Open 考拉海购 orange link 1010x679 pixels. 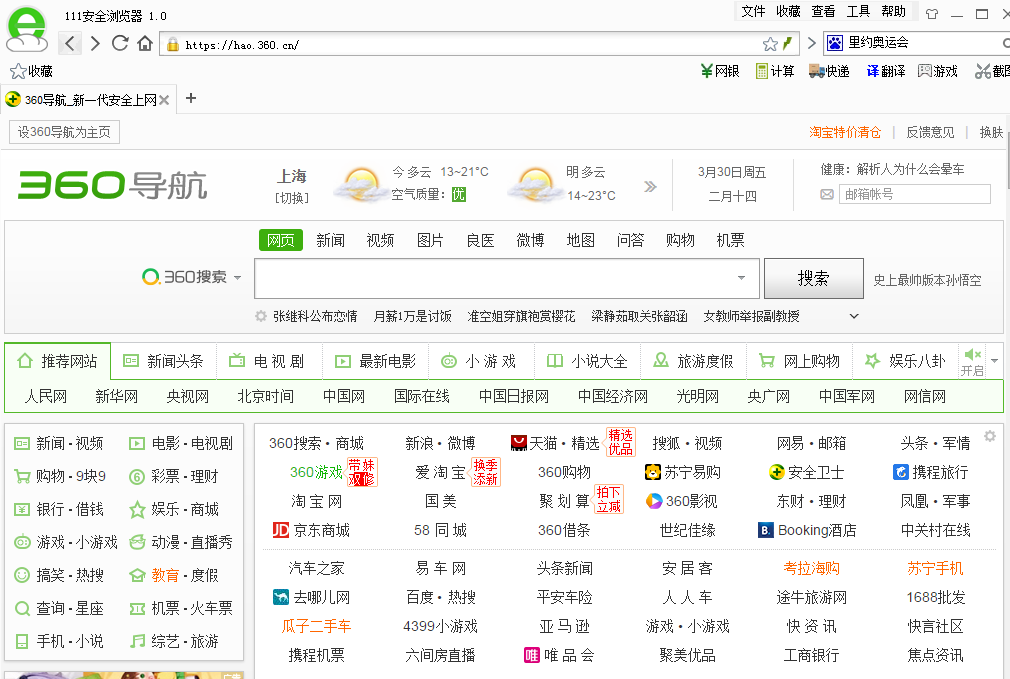812,568
